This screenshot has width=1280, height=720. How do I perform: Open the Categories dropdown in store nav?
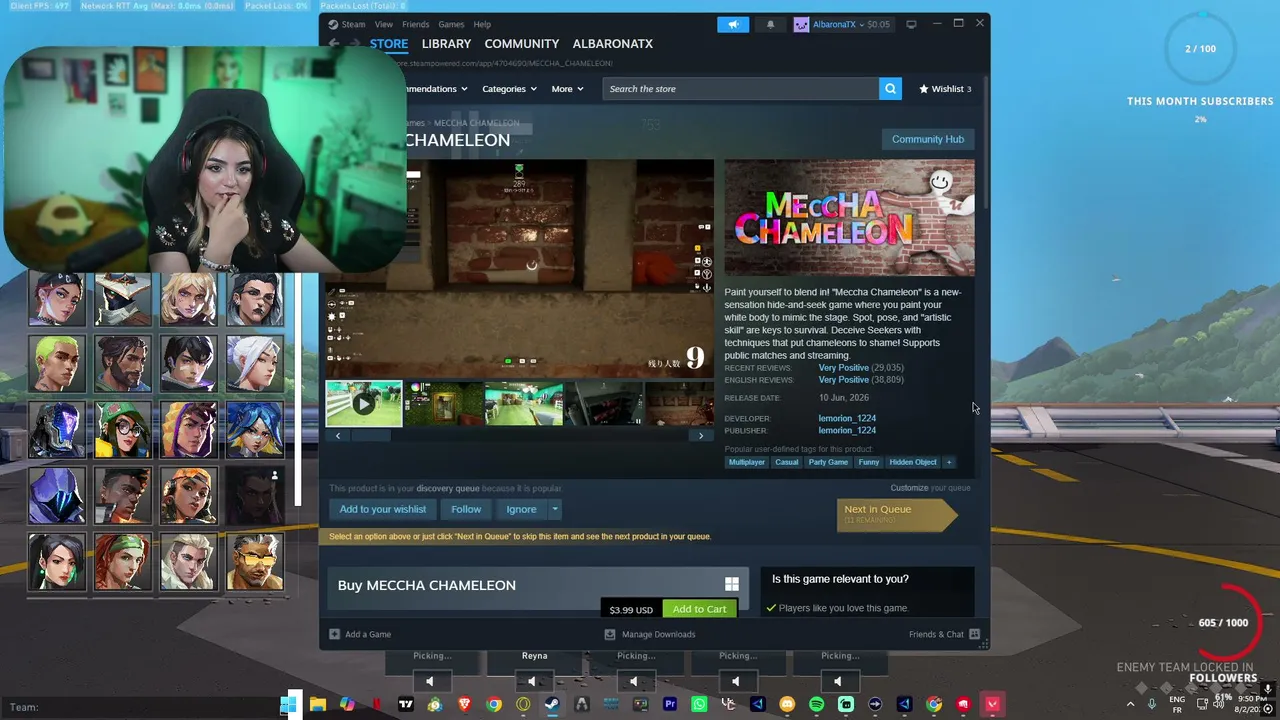(x=509, y=89)
